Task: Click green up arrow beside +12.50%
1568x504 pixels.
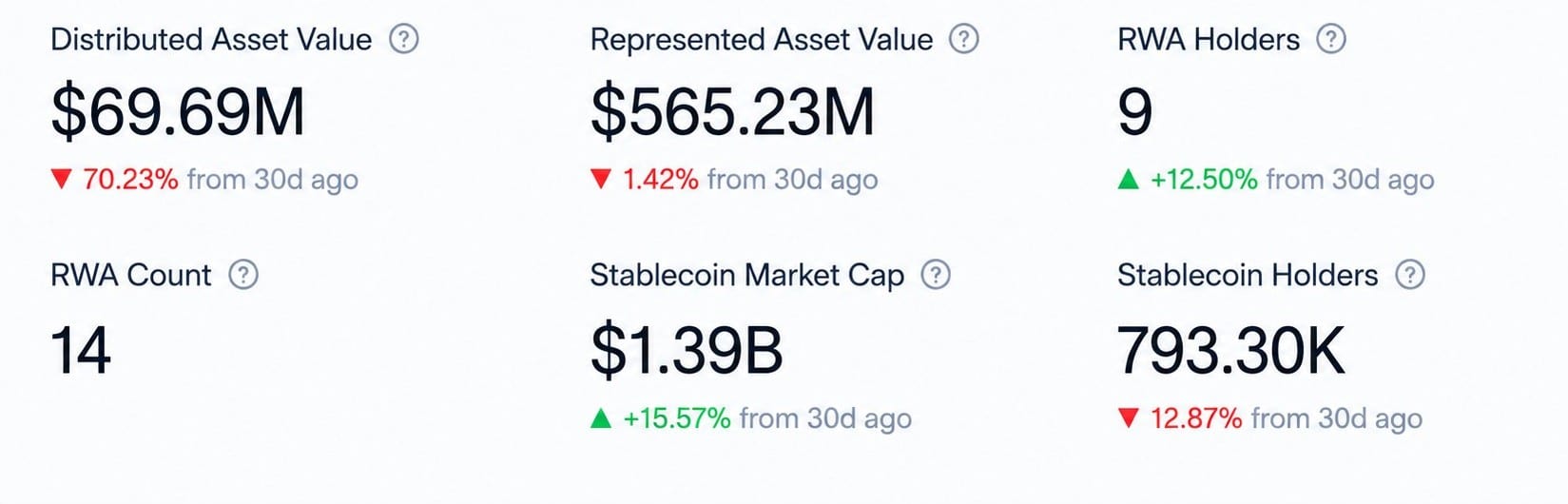Action: point(1129,179)
